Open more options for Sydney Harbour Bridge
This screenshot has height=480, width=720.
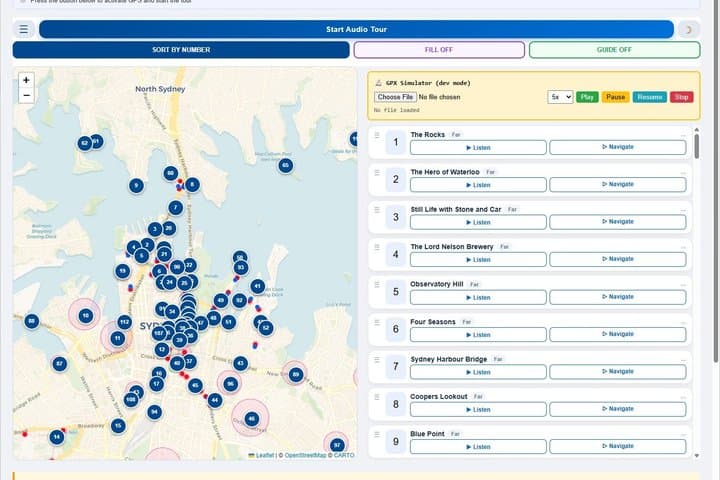point(683,360)
